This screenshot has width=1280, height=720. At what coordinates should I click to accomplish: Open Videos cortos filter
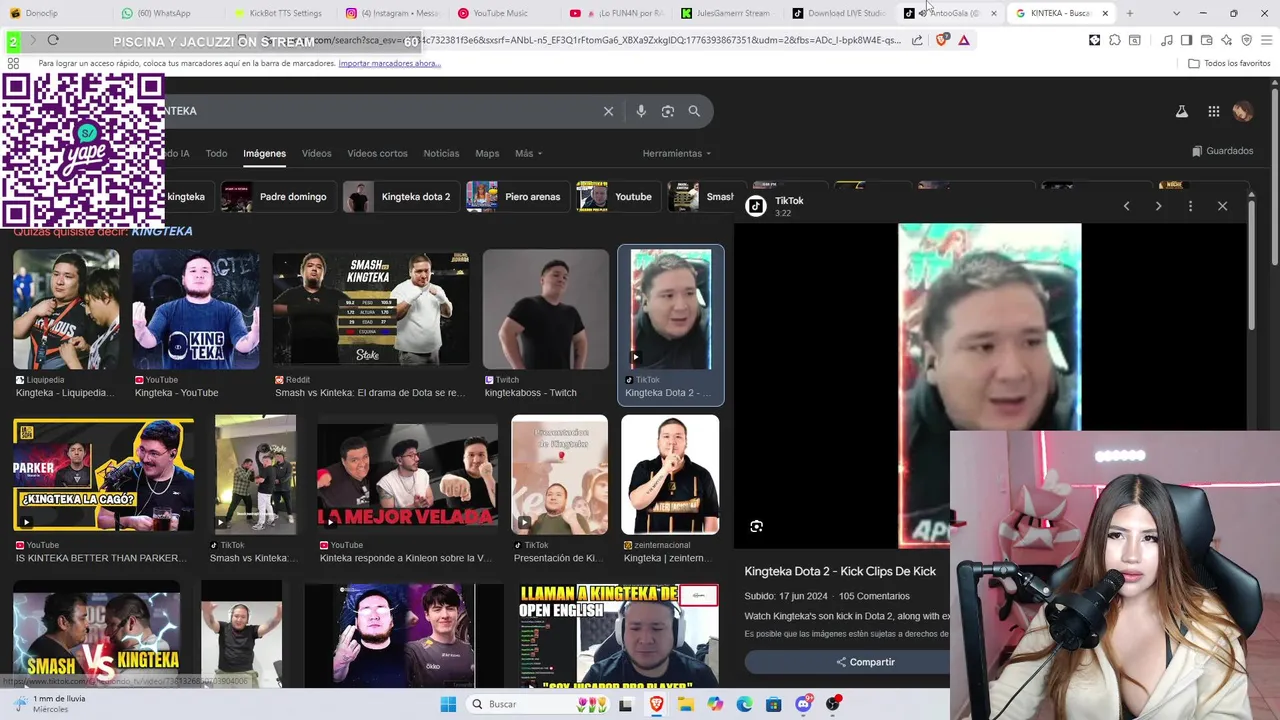click(x=377, y=154)
